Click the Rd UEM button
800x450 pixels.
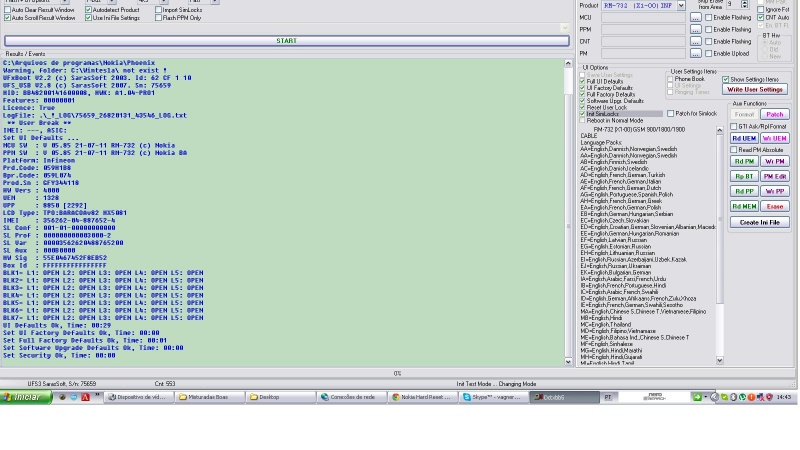point(744,138)
